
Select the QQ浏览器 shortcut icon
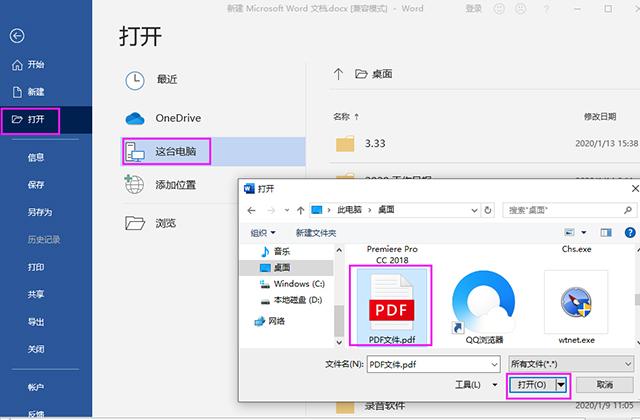pyautogui.click(x=484, y=309)
